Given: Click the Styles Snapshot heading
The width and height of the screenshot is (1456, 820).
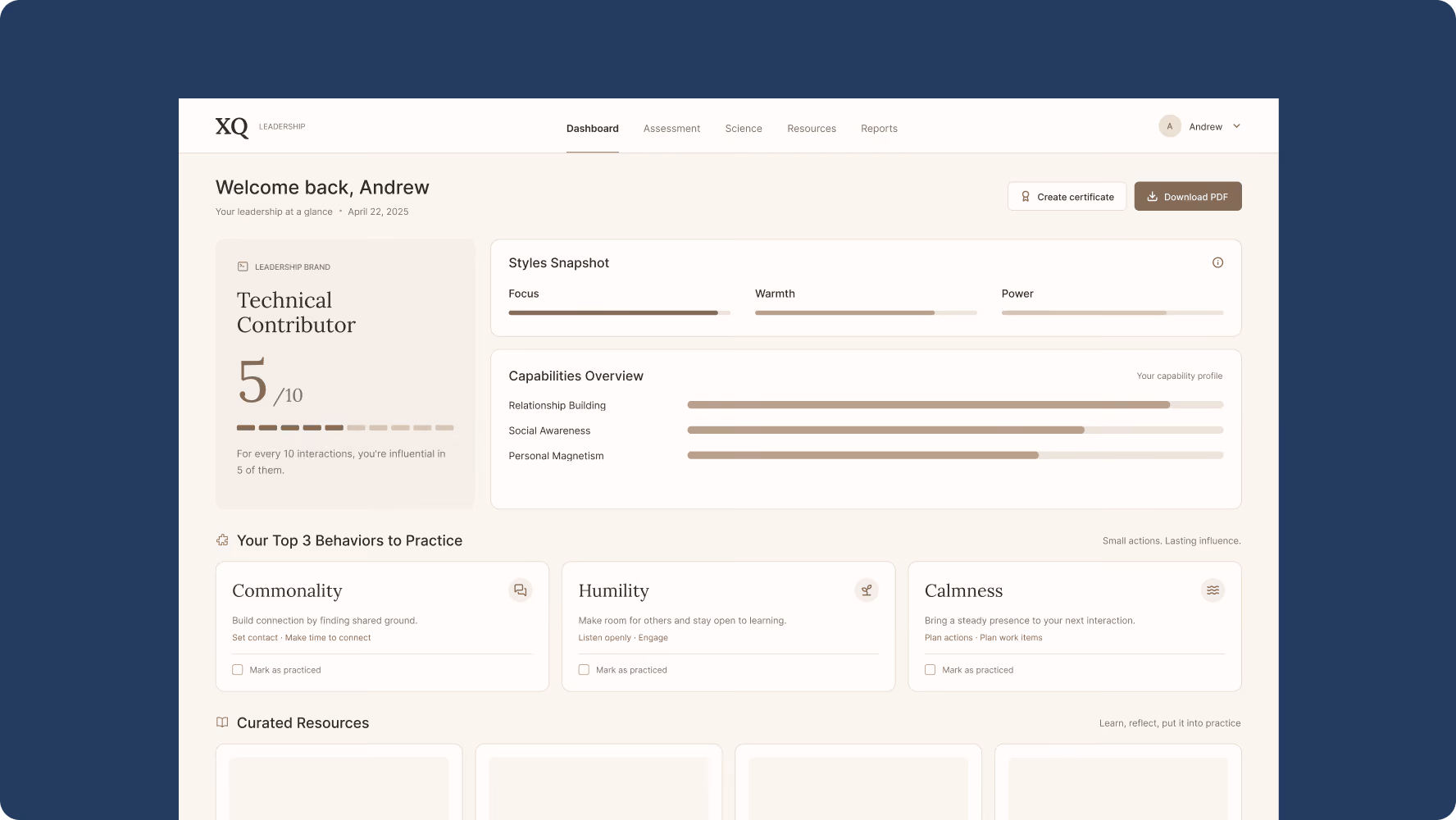Looking at the screenshot, I should (558, 262).
